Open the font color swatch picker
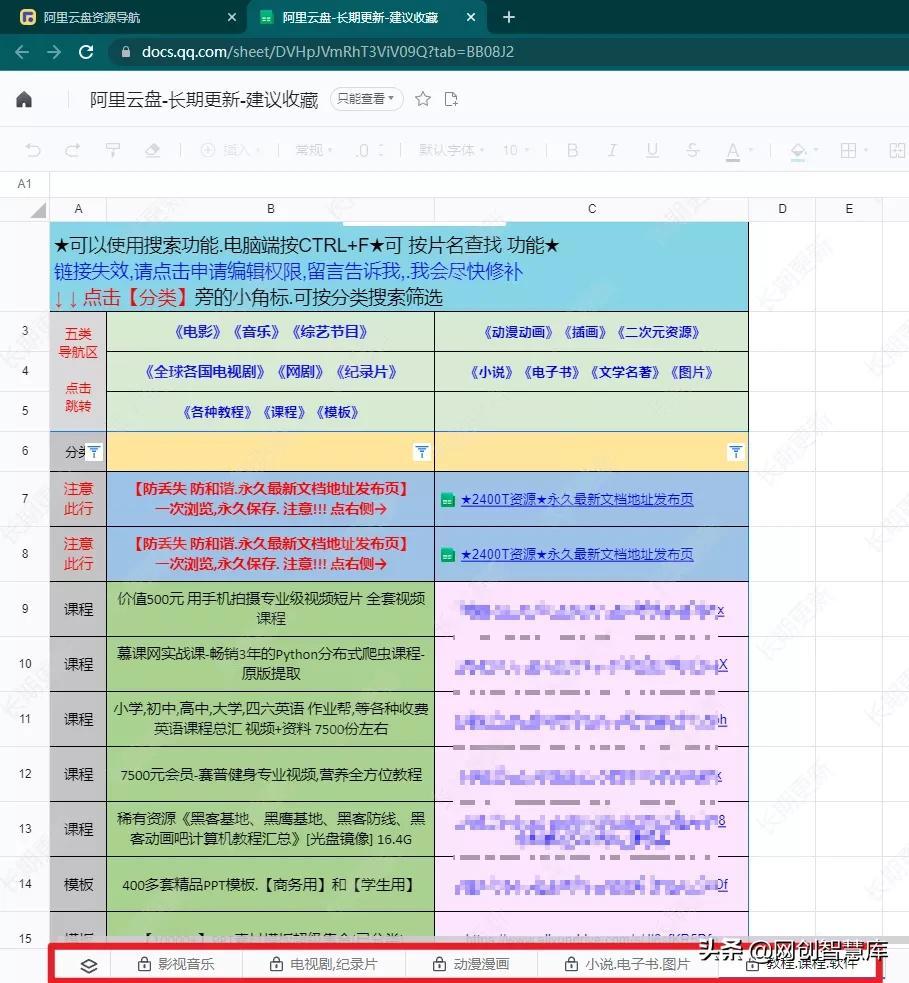 [733, 150]
